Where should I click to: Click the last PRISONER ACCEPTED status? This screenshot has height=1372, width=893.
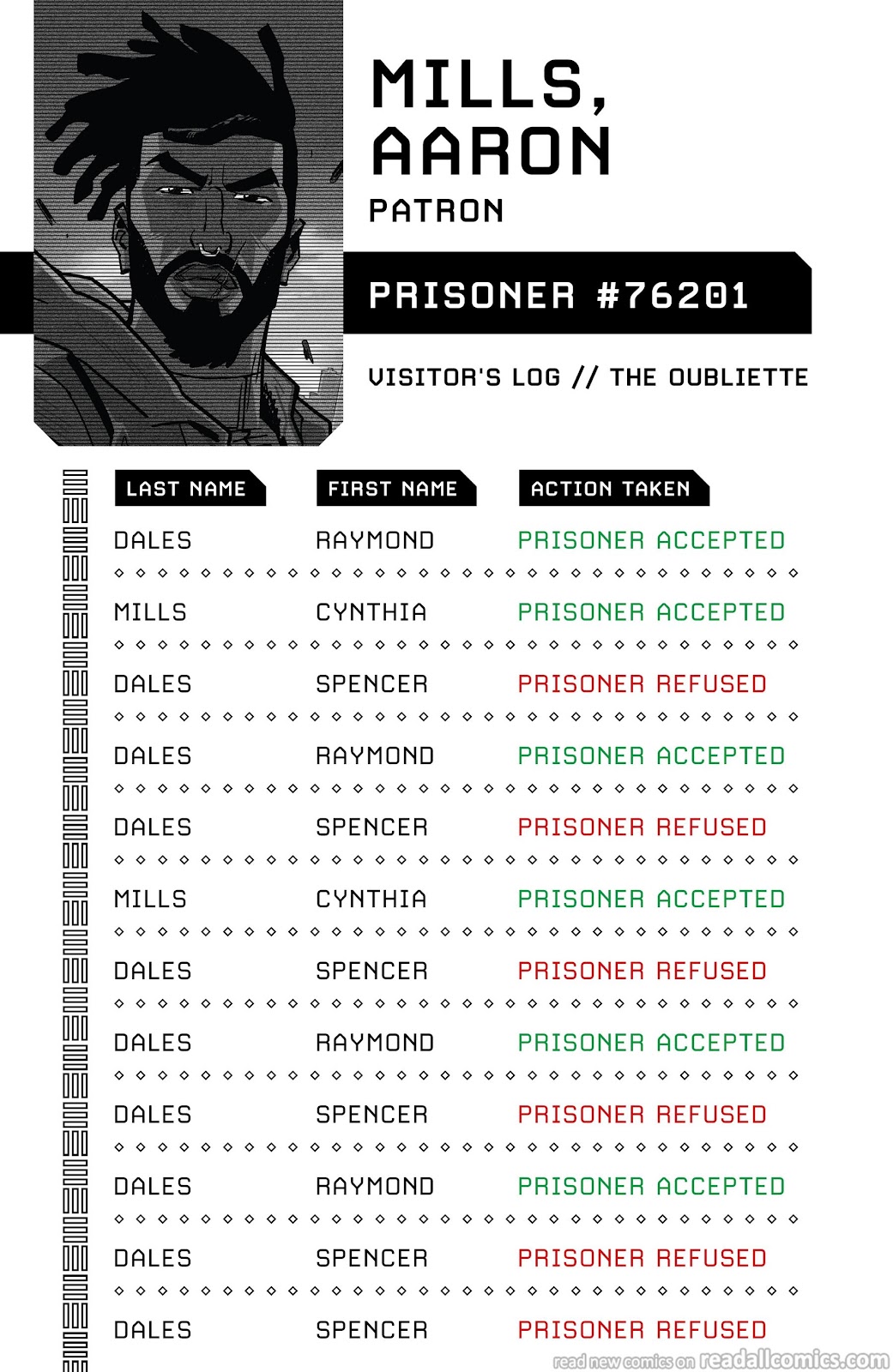(x=651, y=1187)
